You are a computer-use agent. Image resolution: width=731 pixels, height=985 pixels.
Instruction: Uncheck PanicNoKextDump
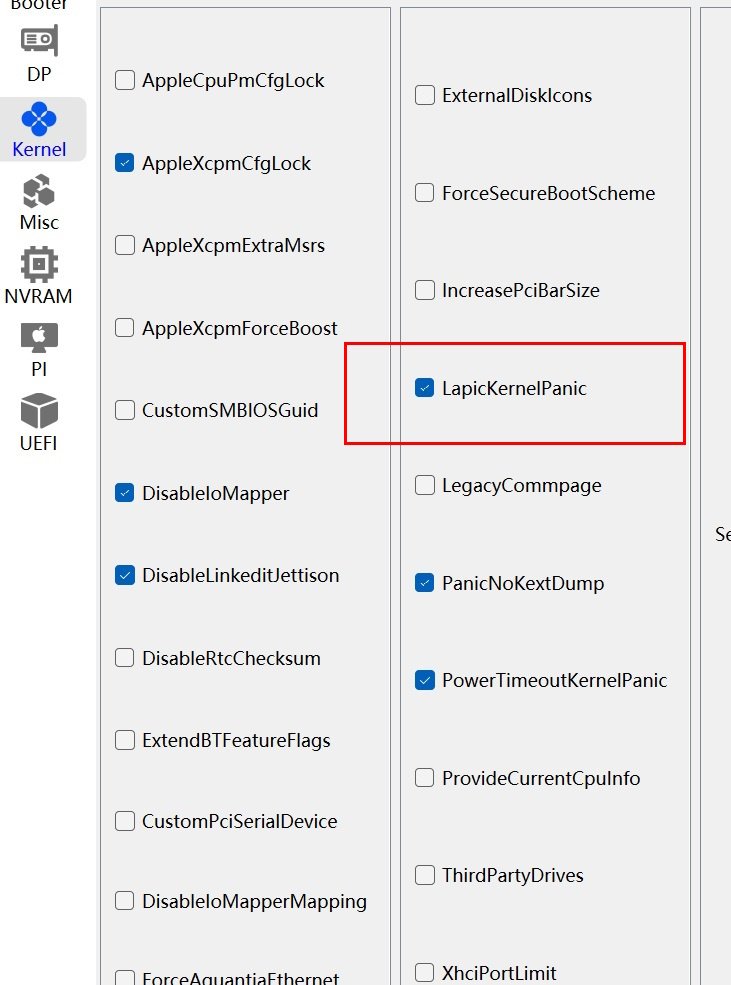tap(425, 583)
